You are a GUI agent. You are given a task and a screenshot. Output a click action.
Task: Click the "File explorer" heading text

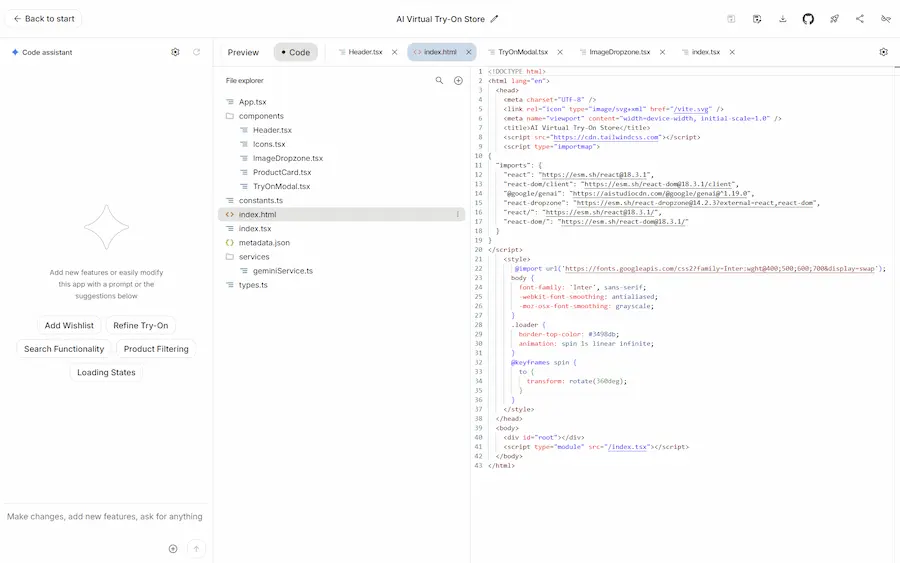pyautogui.click(x=245, y=81)
